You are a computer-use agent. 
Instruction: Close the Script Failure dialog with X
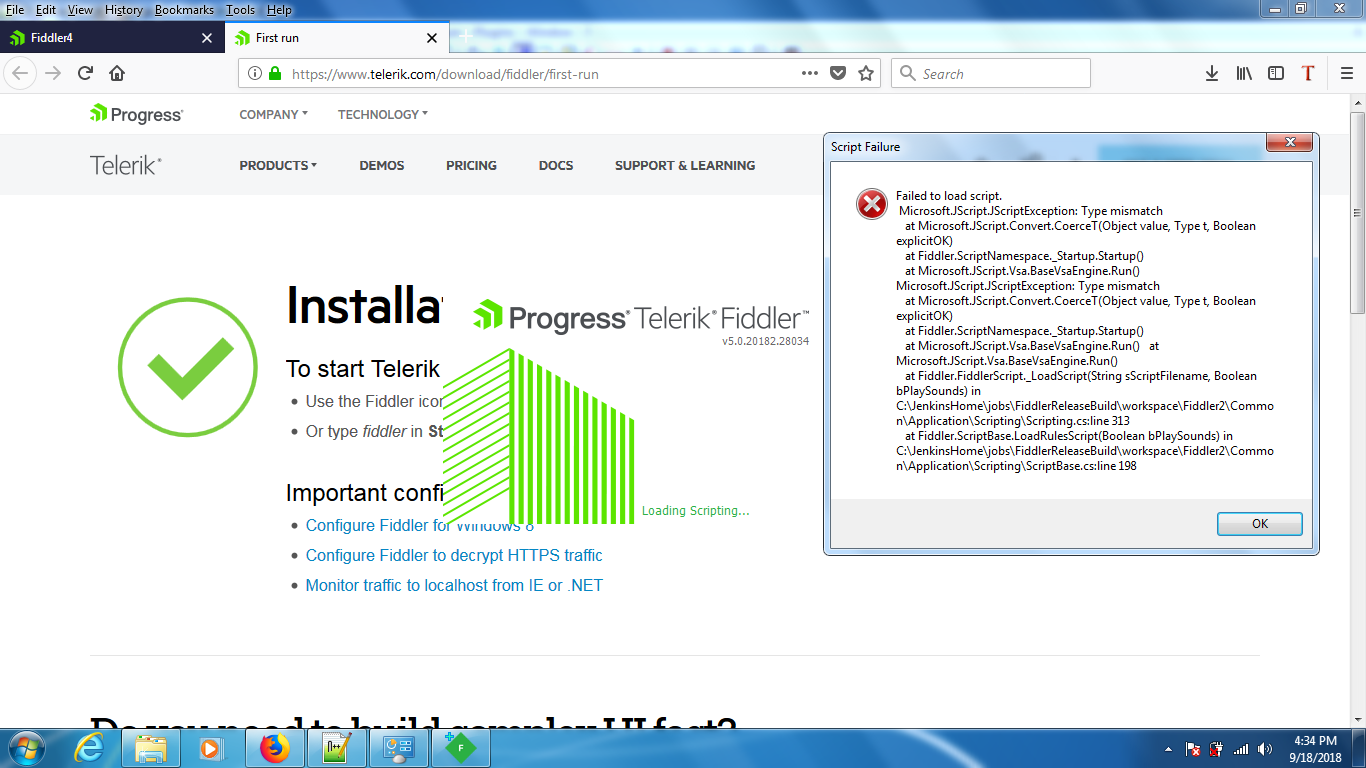point(1289,143)
